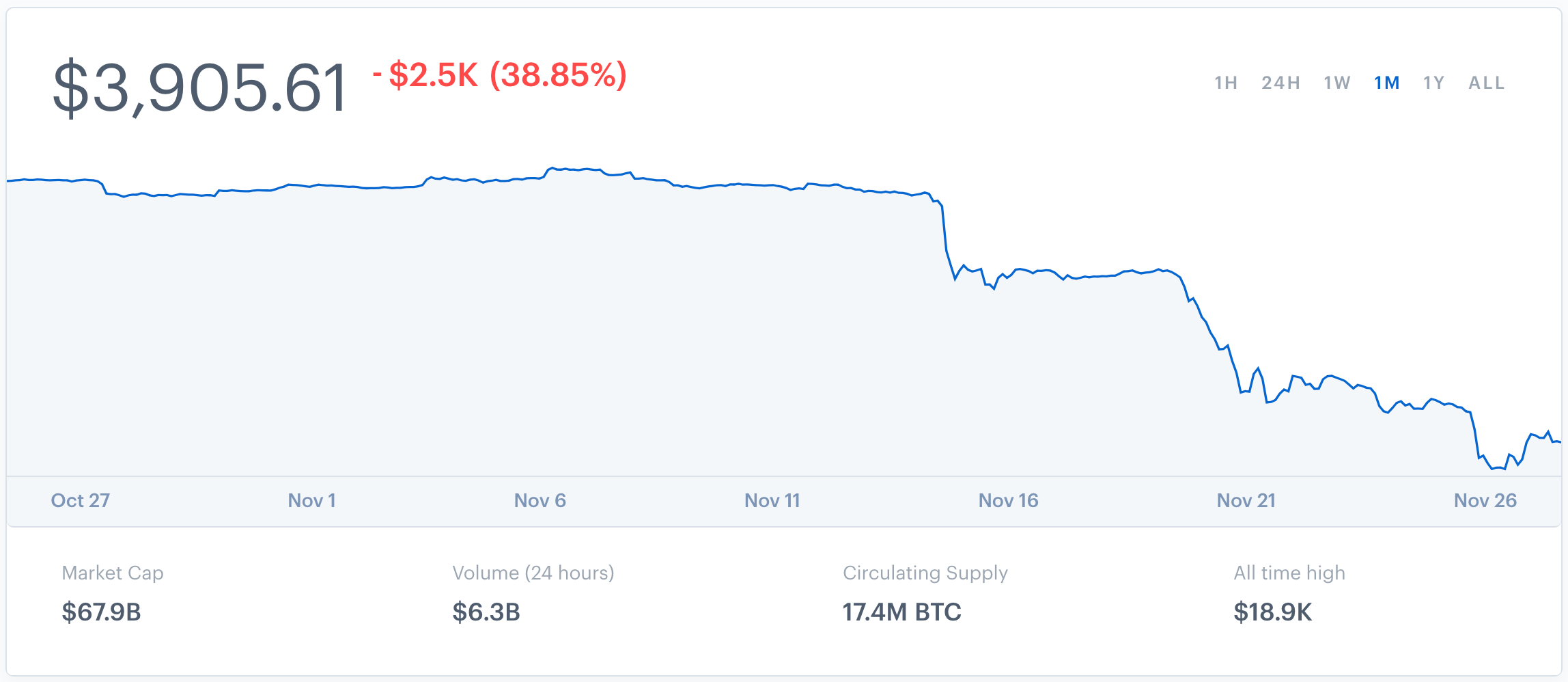Image resolution: width=1568 pixels, height=682 pixels.
Task: Open the 1Y price history
Action: (x=1433, y=82)
